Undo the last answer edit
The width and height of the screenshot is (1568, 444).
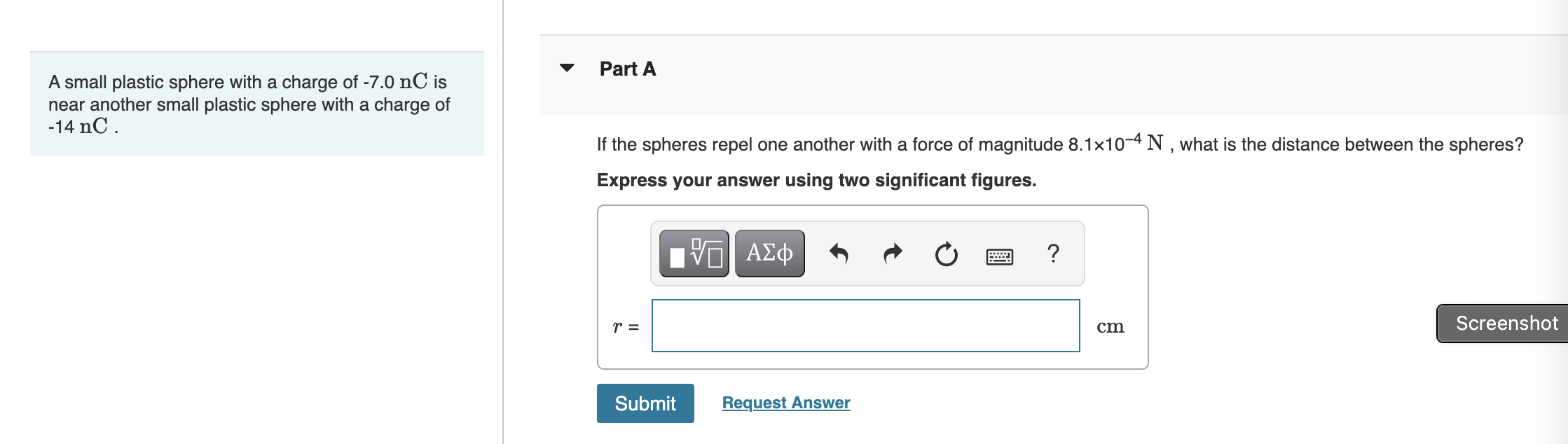pyautogui.click(x=839, y=254)
